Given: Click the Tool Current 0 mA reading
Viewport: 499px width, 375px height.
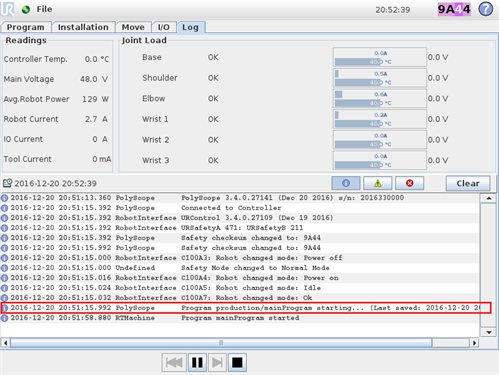Looking at the screenshot, I should pyautogui.click(x=57, y=159).
